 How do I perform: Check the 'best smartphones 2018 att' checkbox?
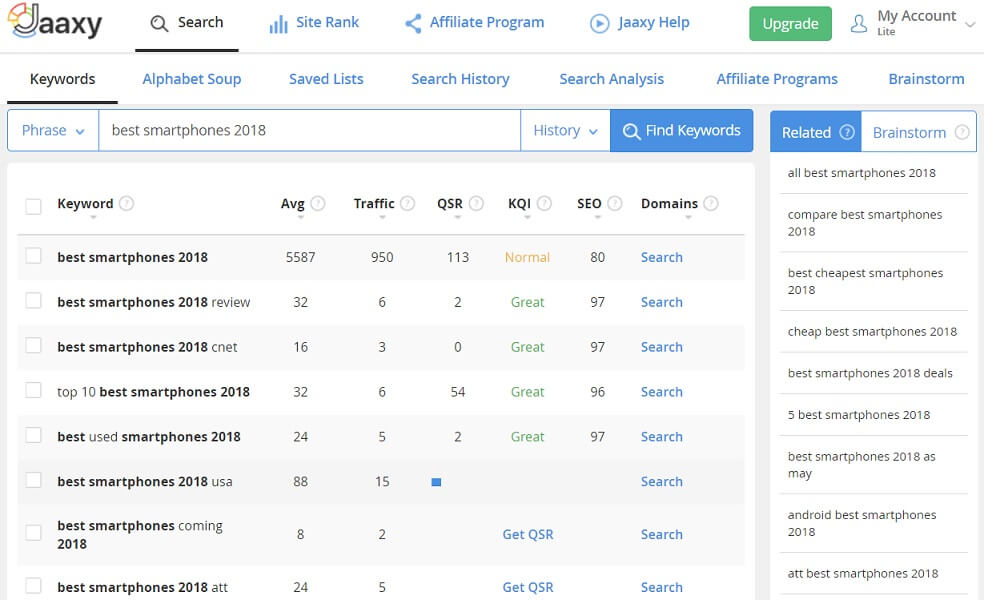[x=33, y=586]
